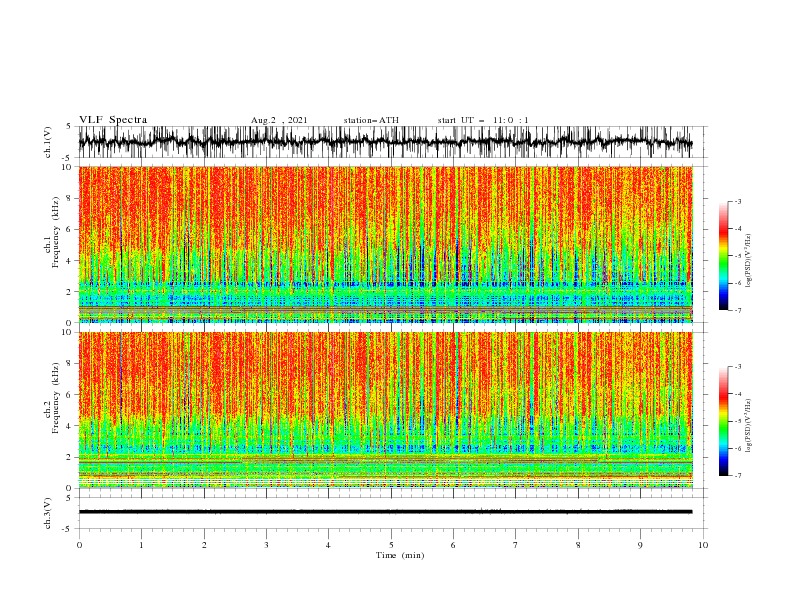The width and height of the screenshot is (792, 612).
Task: Click ch.2 frequency axis tick "2"
Action: tap(69, 457)
